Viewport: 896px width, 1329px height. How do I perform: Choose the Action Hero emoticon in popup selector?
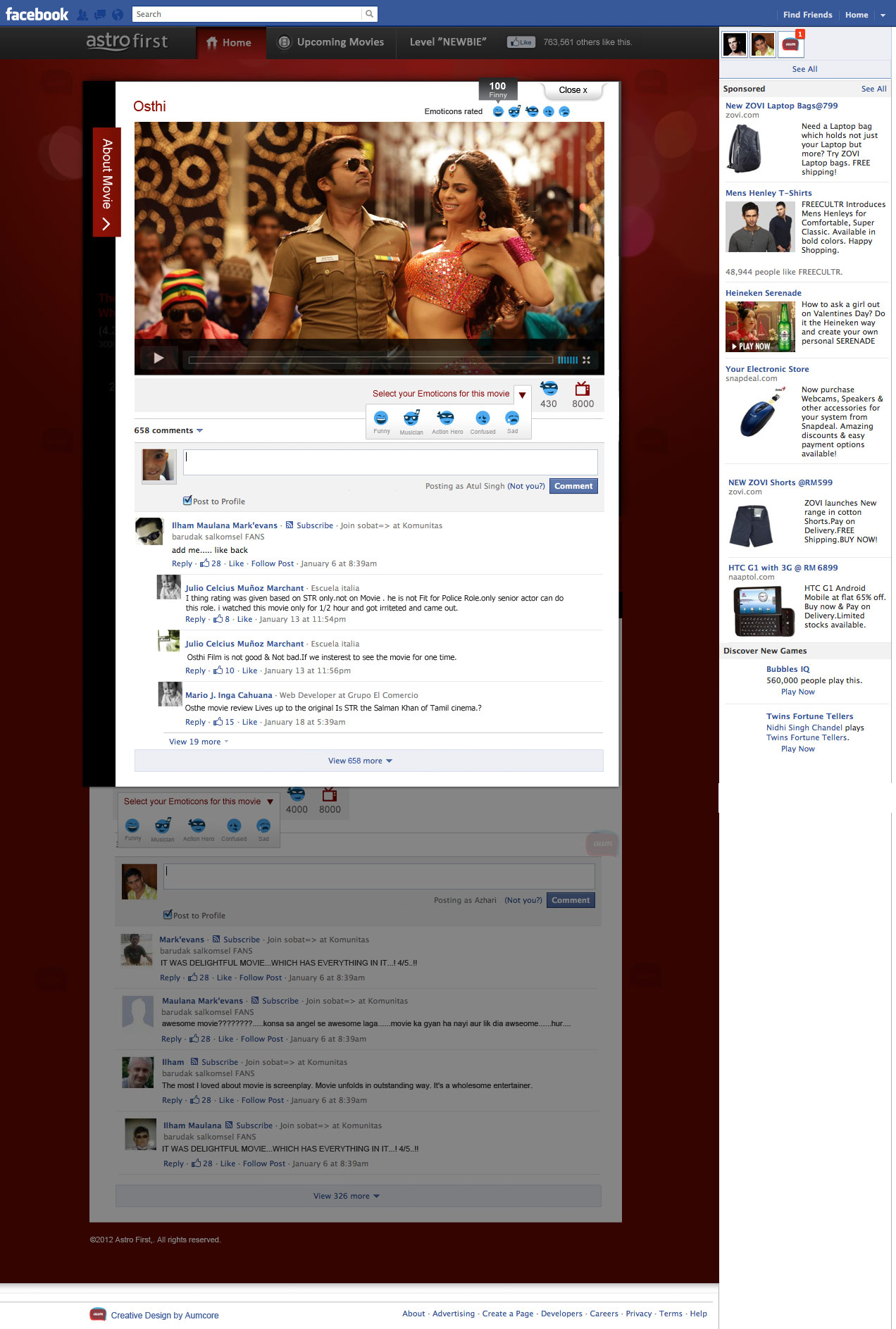446,418
